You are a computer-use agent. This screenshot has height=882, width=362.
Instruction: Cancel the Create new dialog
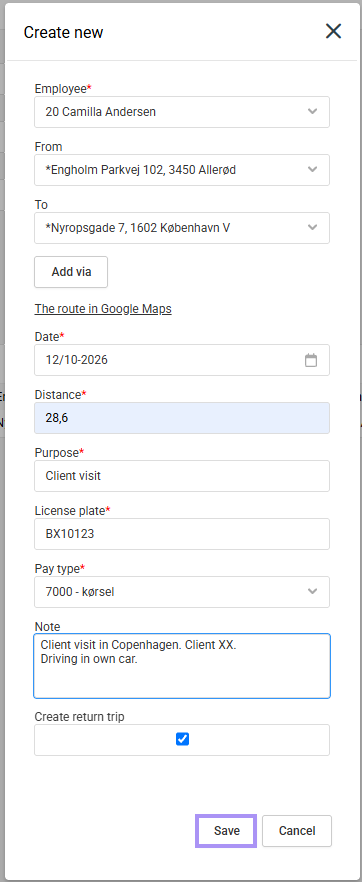click(x=297, y=831)
